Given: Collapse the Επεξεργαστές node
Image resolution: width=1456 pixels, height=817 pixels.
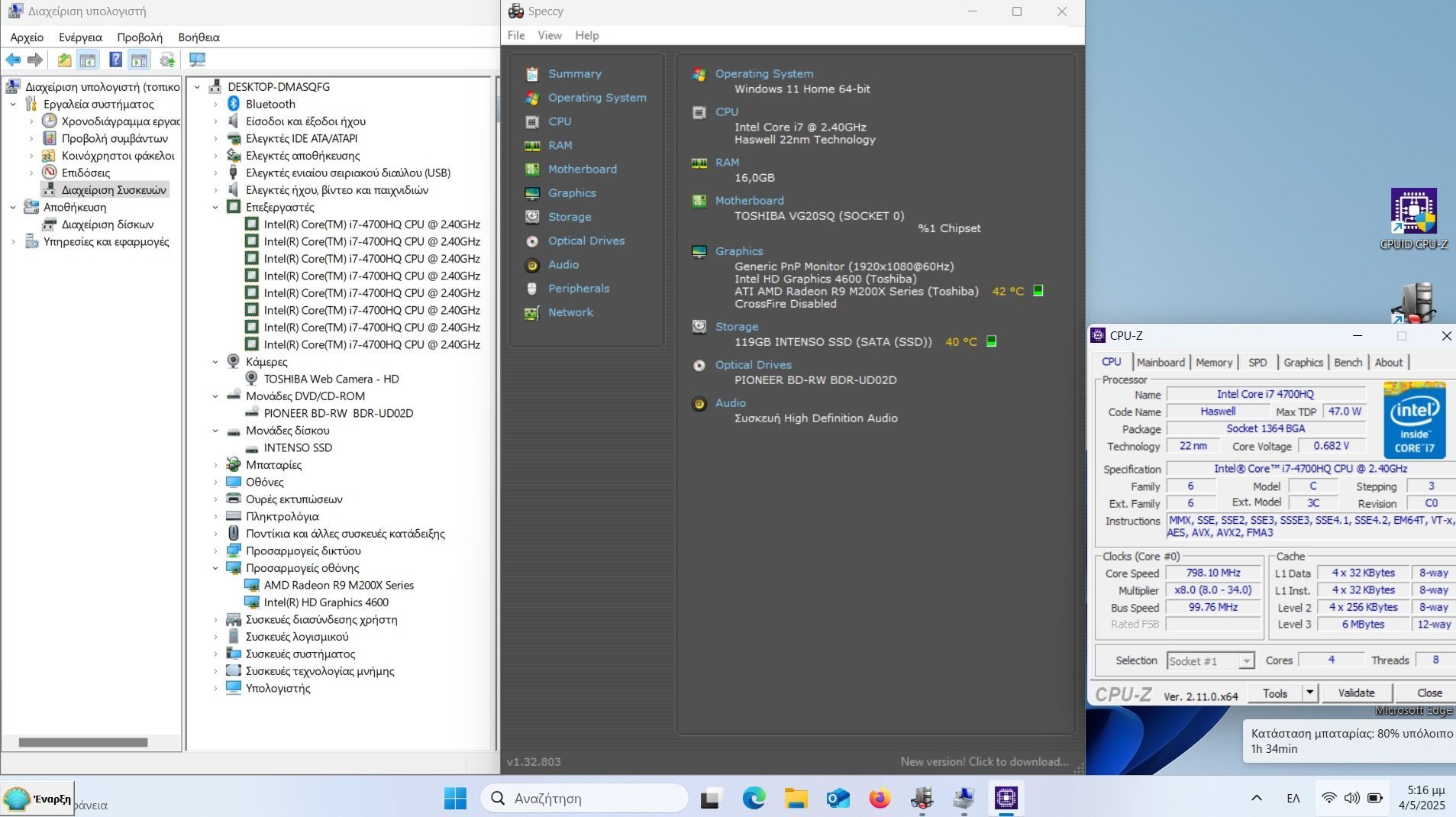Looking at the screenshot, I should point(215,208).
